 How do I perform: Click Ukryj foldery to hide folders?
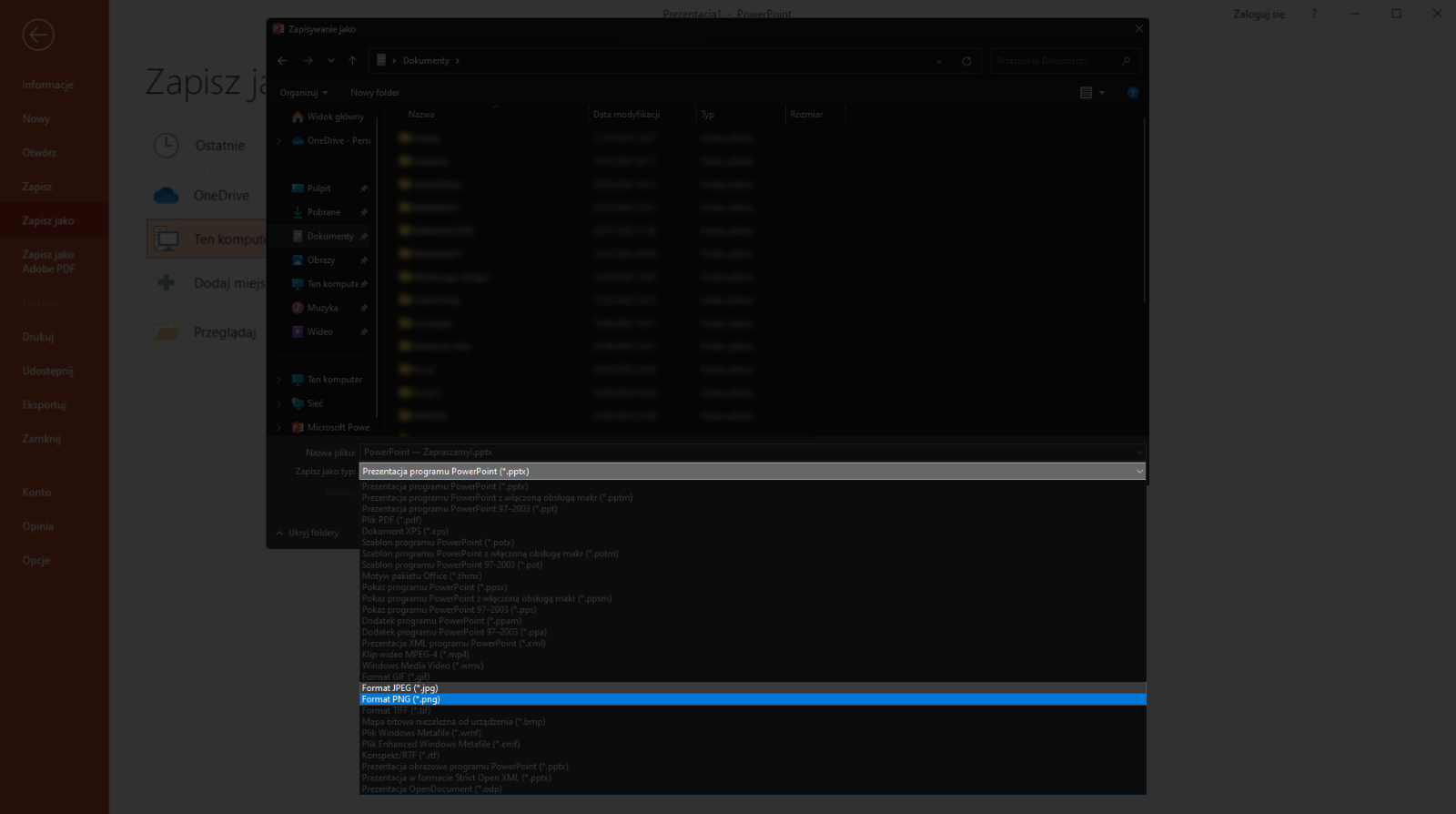click(308, 533)
